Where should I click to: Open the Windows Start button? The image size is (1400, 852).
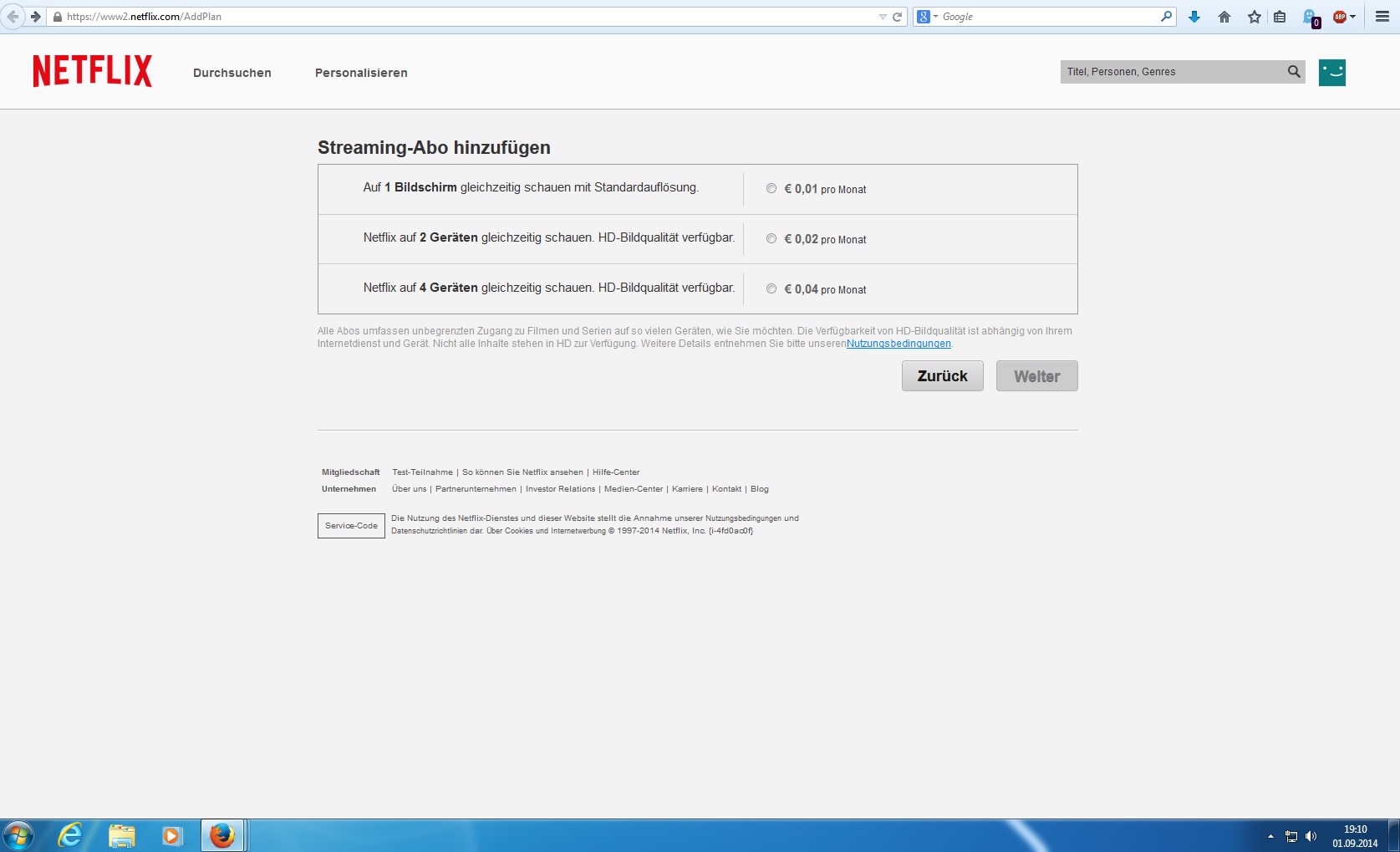click(x=18, y=835)
